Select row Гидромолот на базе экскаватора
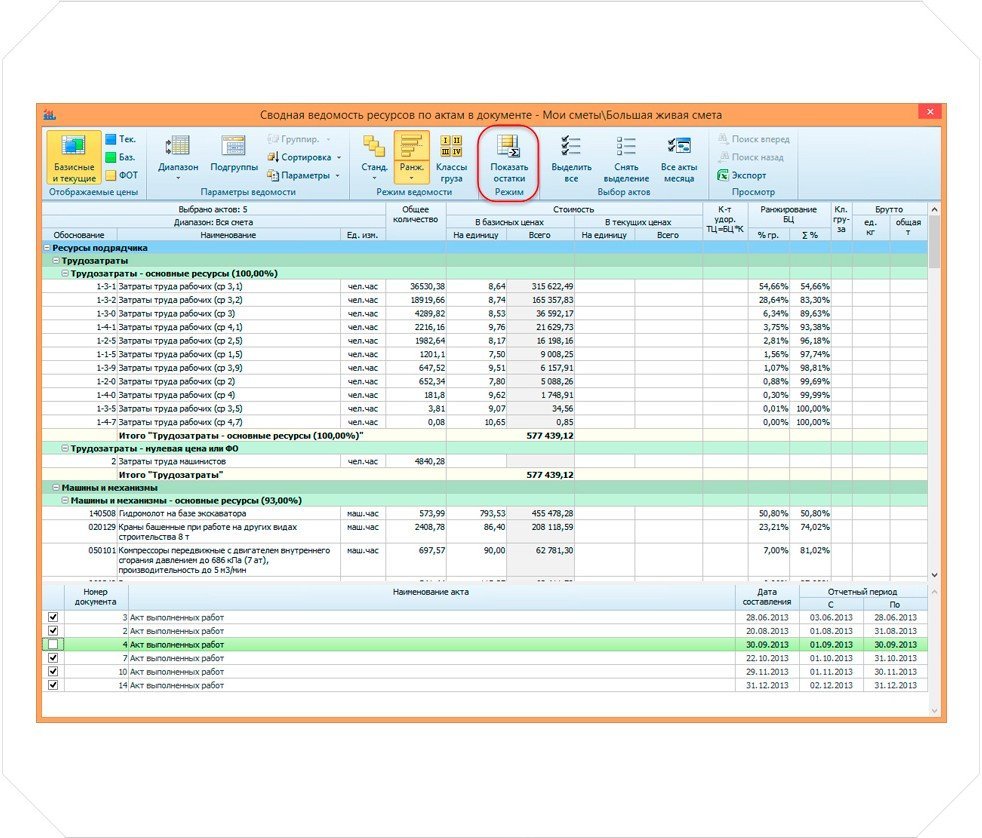The image size is (982, 838). tap(485, 514)
